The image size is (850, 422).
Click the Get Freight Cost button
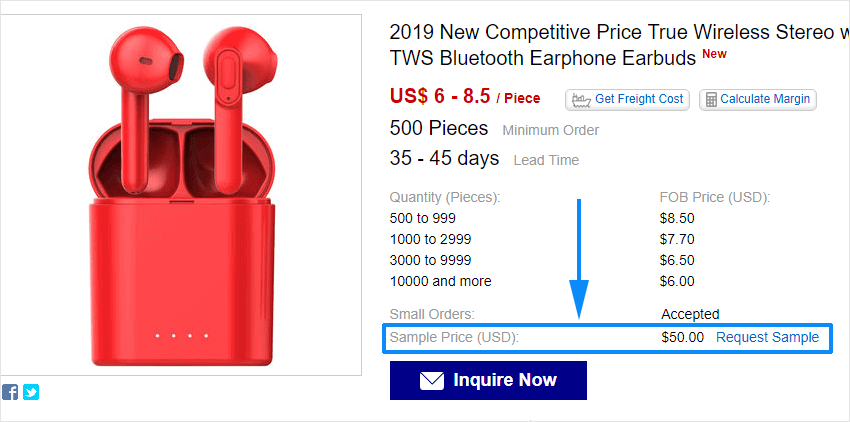tap(627, 99)
